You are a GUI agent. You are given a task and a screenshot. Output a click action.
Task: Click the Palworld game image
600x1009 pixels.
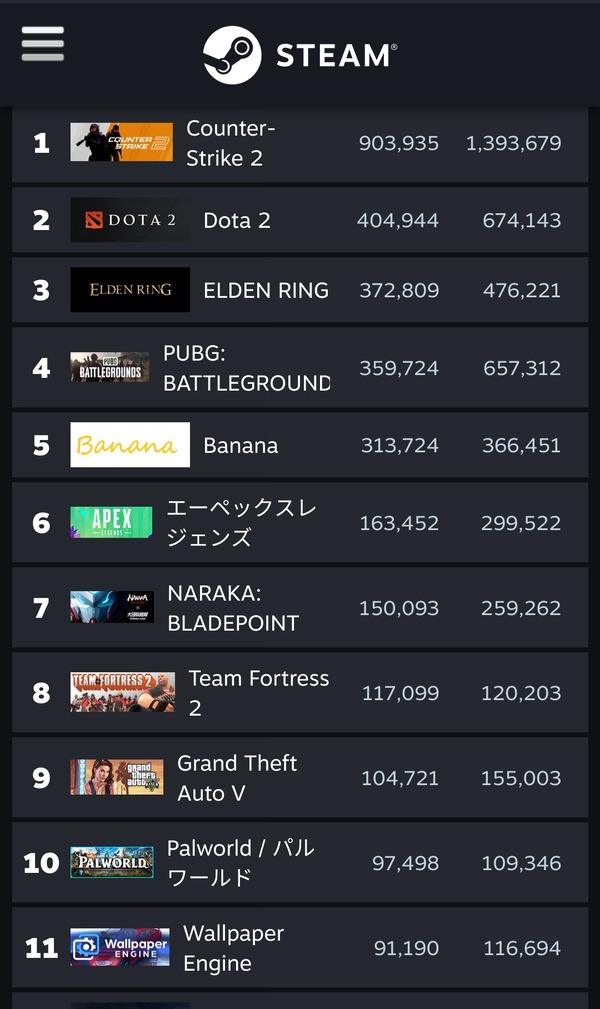112,862
